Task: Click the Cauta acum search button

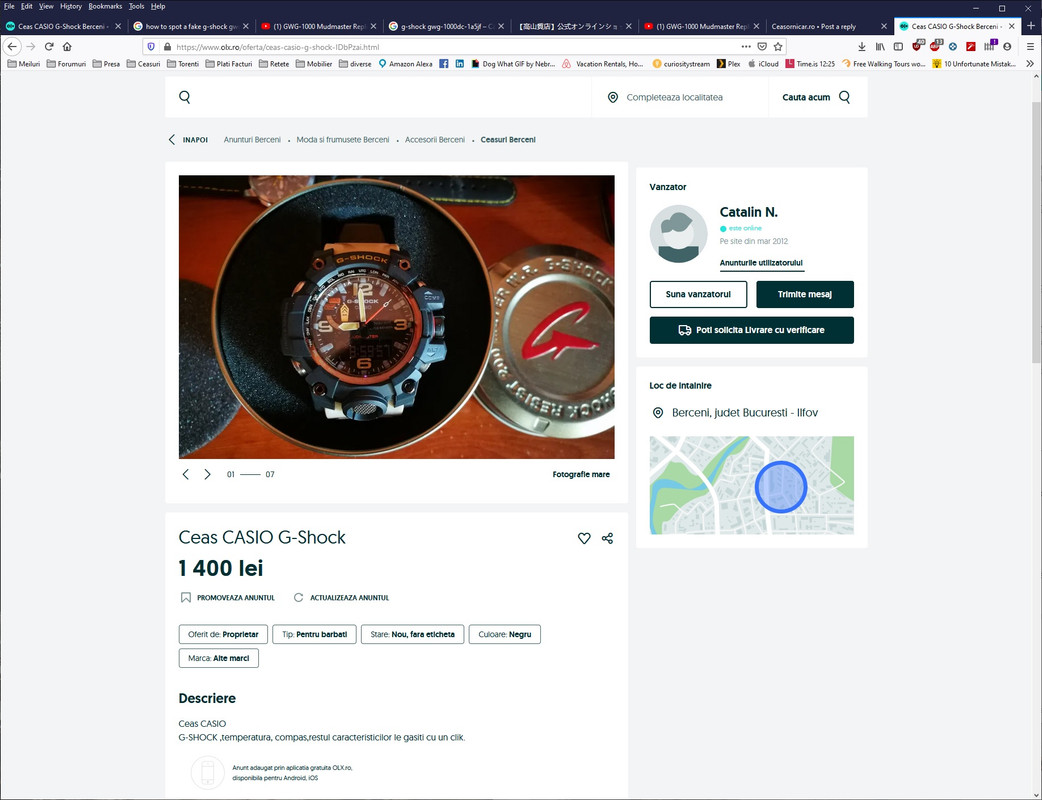Action: pyautogui.click(x=816, y=97)
